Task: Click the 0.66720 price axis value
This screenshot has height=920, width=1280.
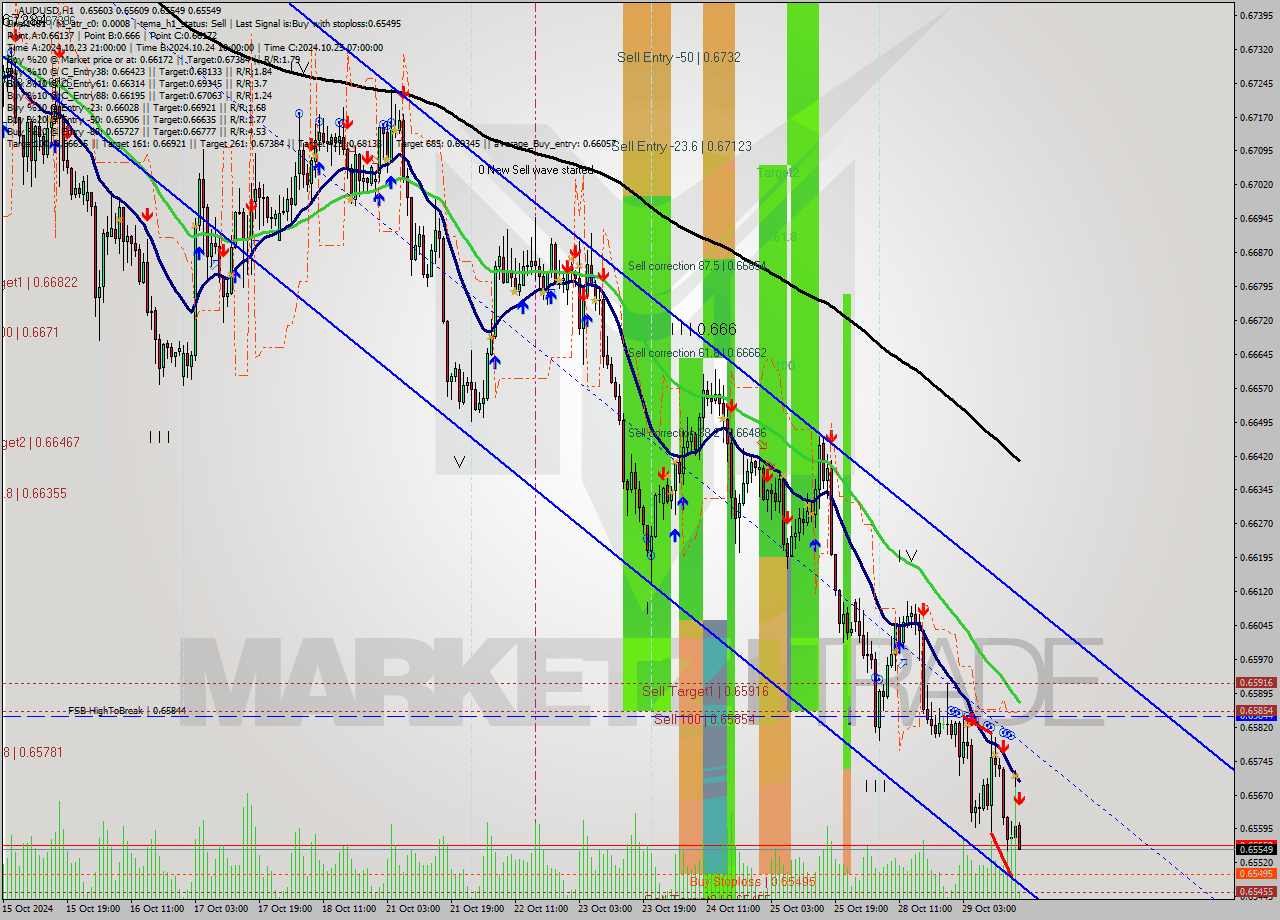Action: (x=1256, y=320)
